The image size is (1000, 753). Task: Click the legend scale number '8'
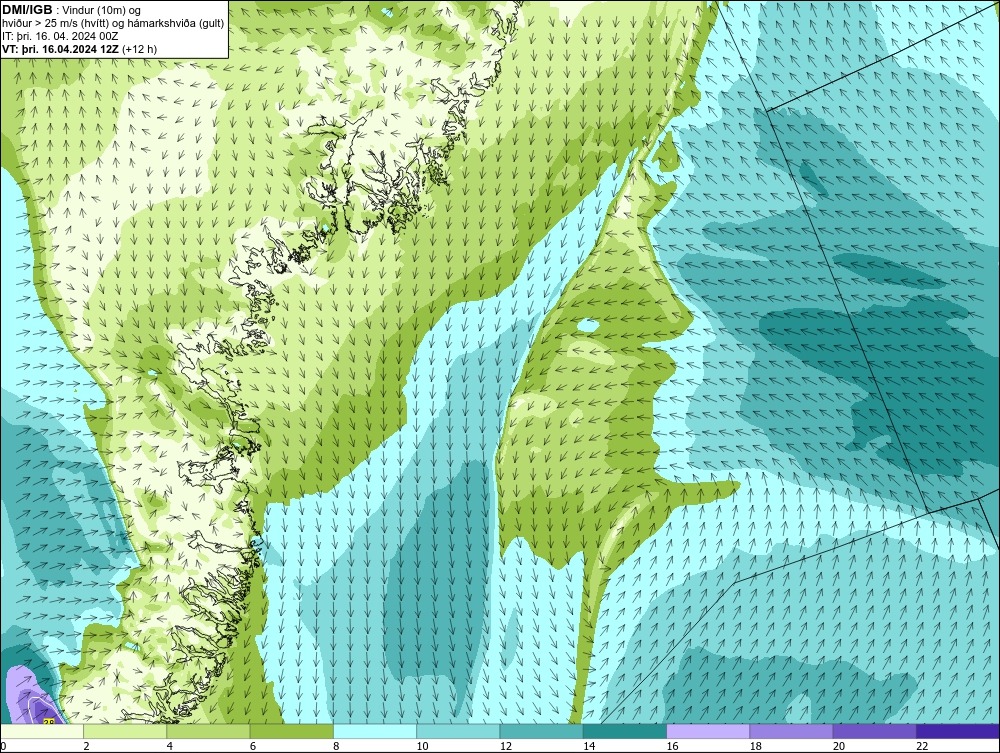(337, 747)
